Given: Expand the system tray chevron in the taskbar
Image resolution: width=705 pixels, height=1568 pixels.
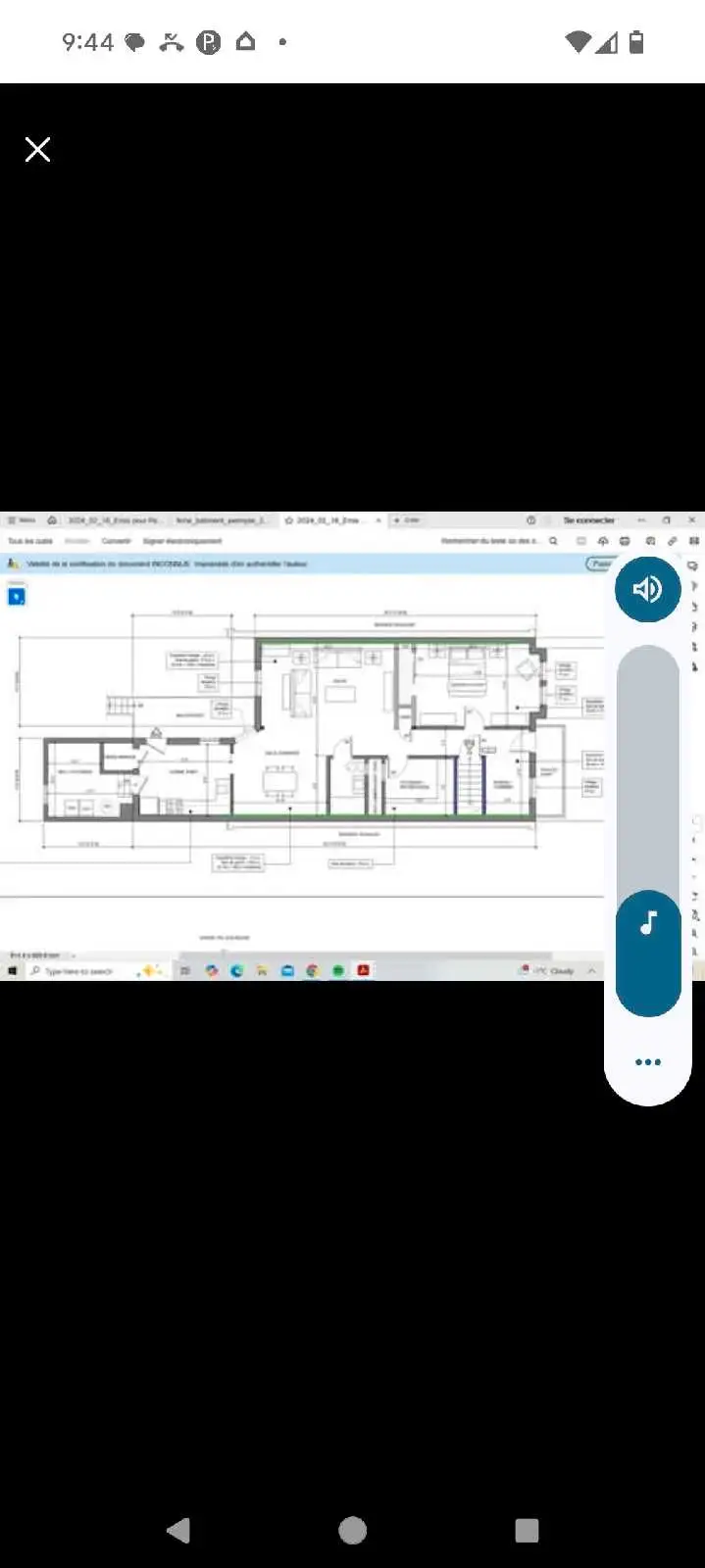Looking at the screenshot, I should pos(591,970).
